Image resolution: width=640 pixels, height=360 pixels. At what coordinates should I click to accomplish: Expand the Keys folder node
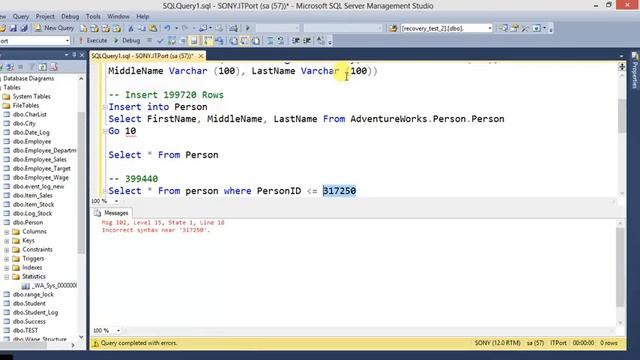click(7, 240)
